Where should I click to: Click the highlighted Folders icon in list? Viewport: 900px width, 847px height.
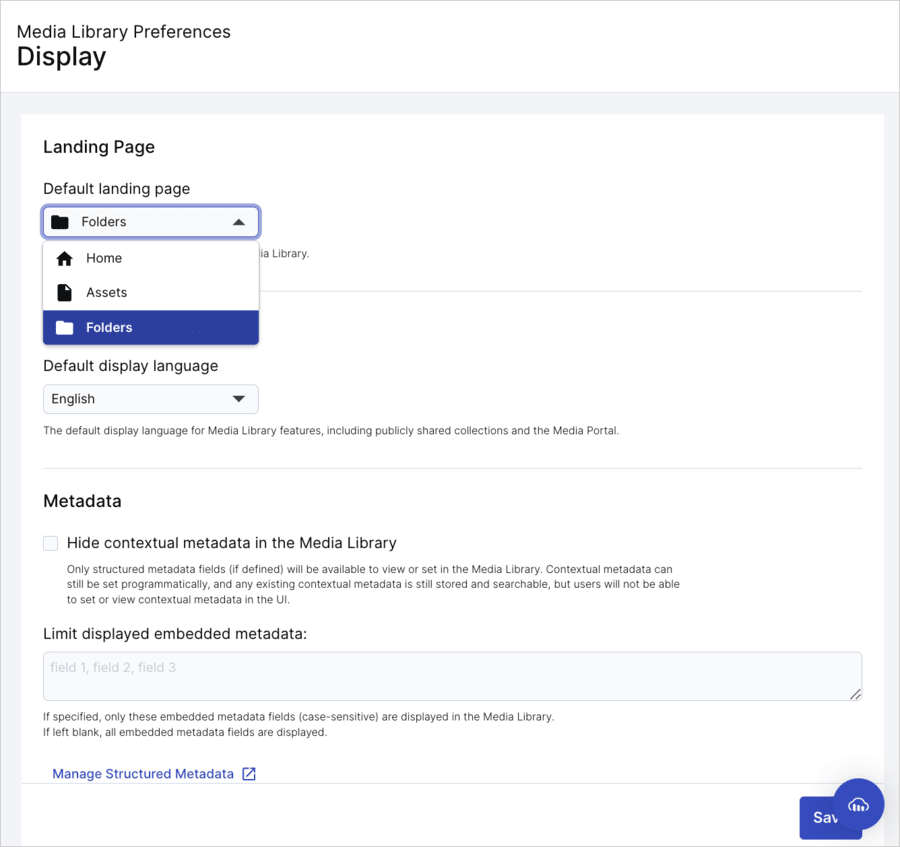click(65, 328)
